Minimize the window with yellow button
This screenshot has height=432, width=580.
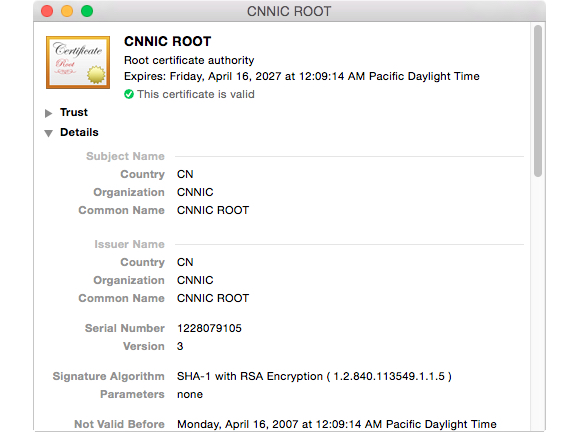(x=67, y=11)
